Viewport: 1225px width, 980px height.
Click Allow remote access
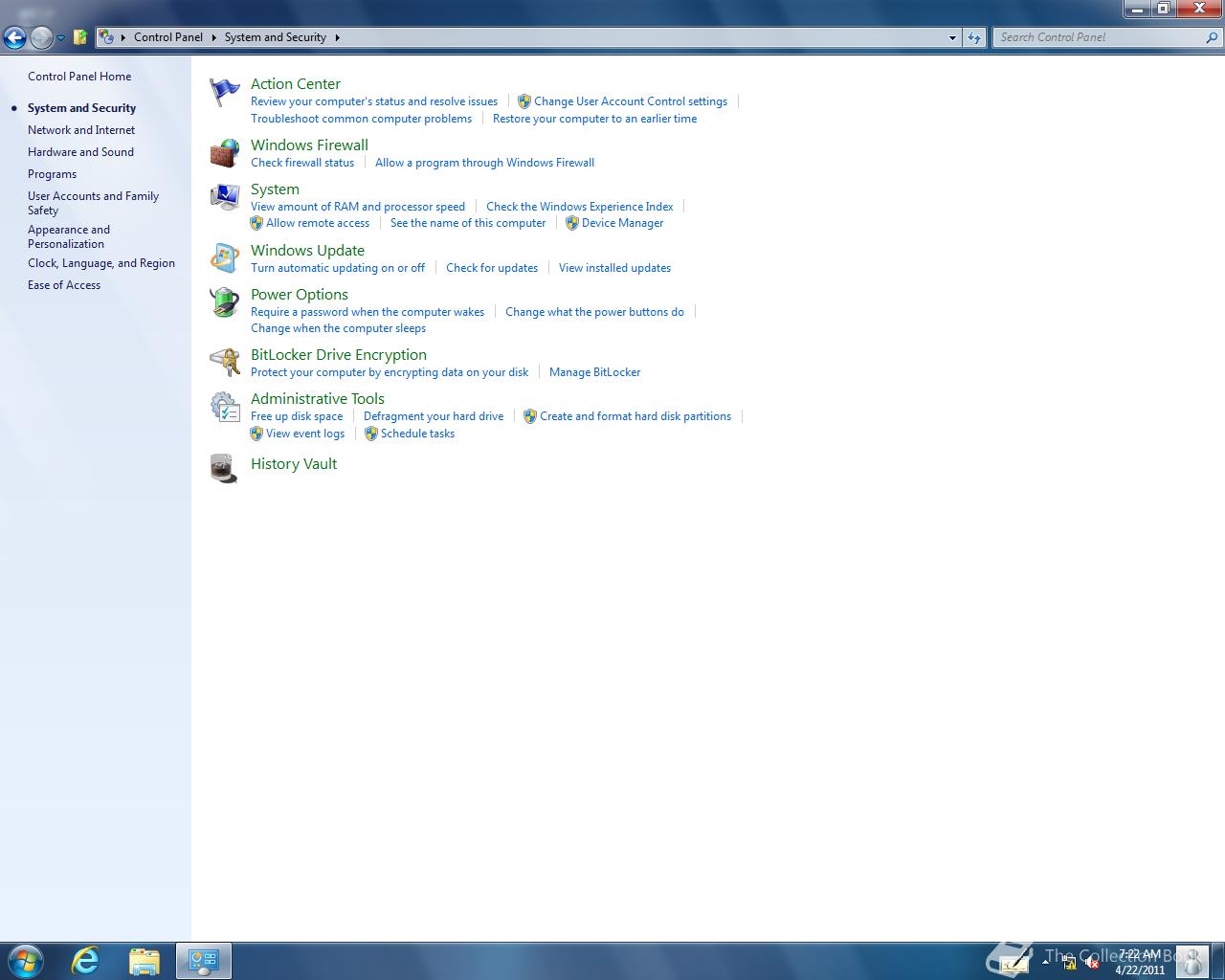coord(318,223)
